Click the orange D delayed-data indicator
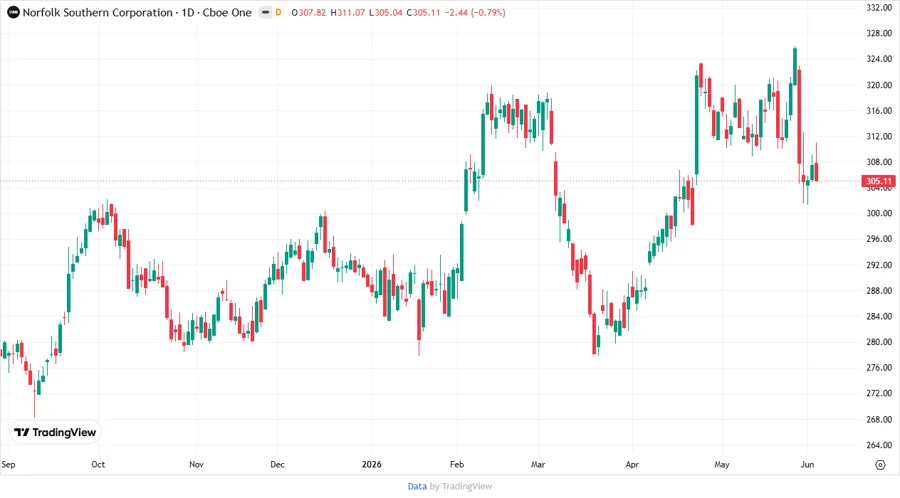900x498 pixels. 278,13
